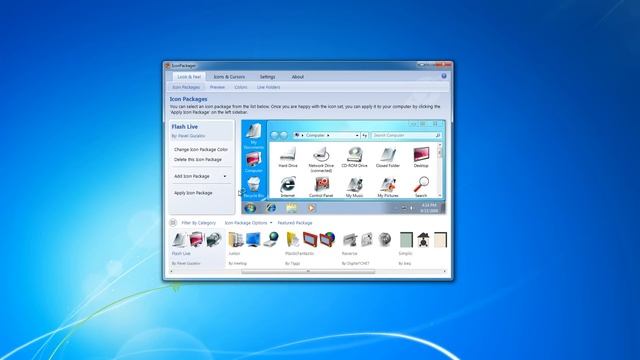Expand the Computer address bar dropdown in preview
640x360 pixels.
(357, 135)
